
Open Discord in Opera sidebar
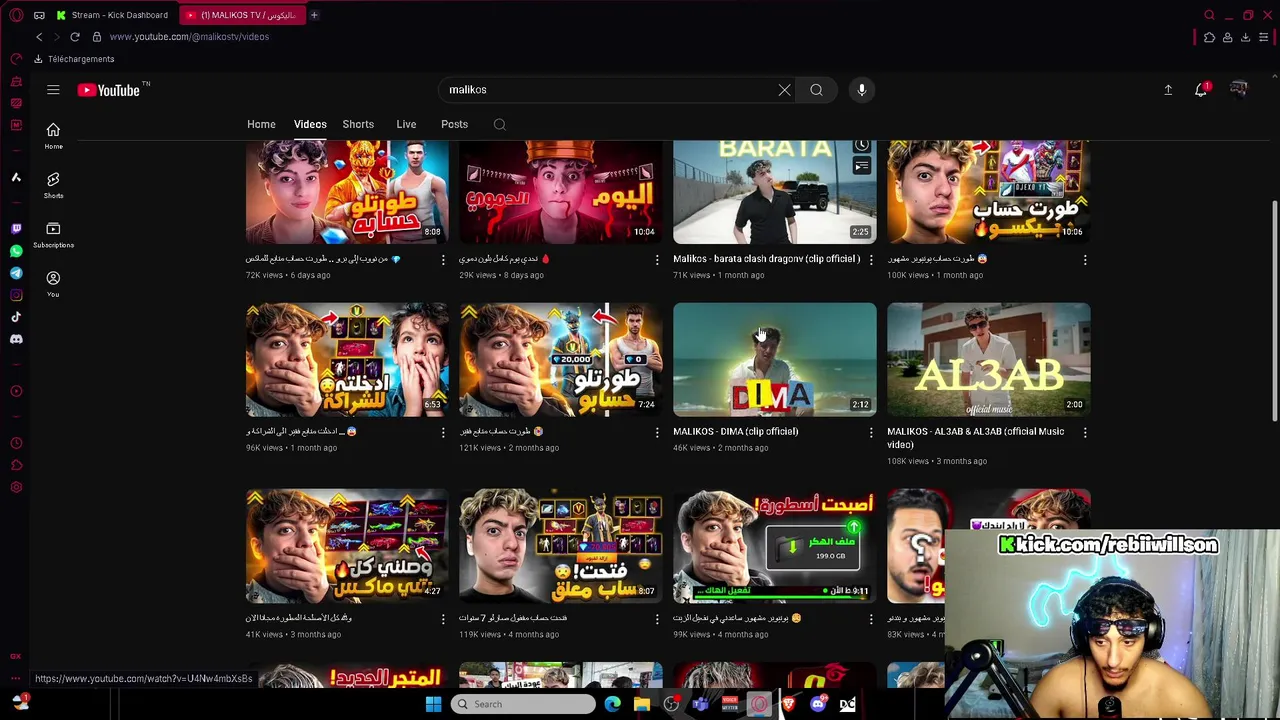point(16,339)
